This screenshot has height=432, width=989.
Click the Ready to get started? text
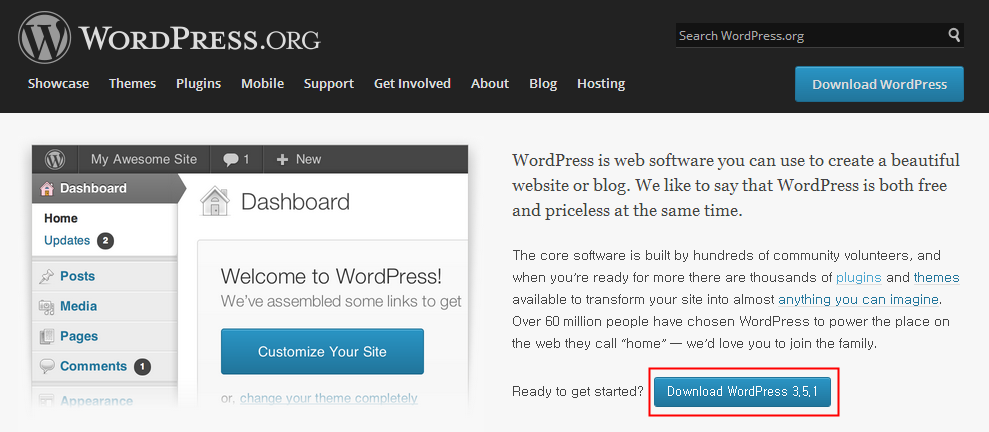point(578,392)
